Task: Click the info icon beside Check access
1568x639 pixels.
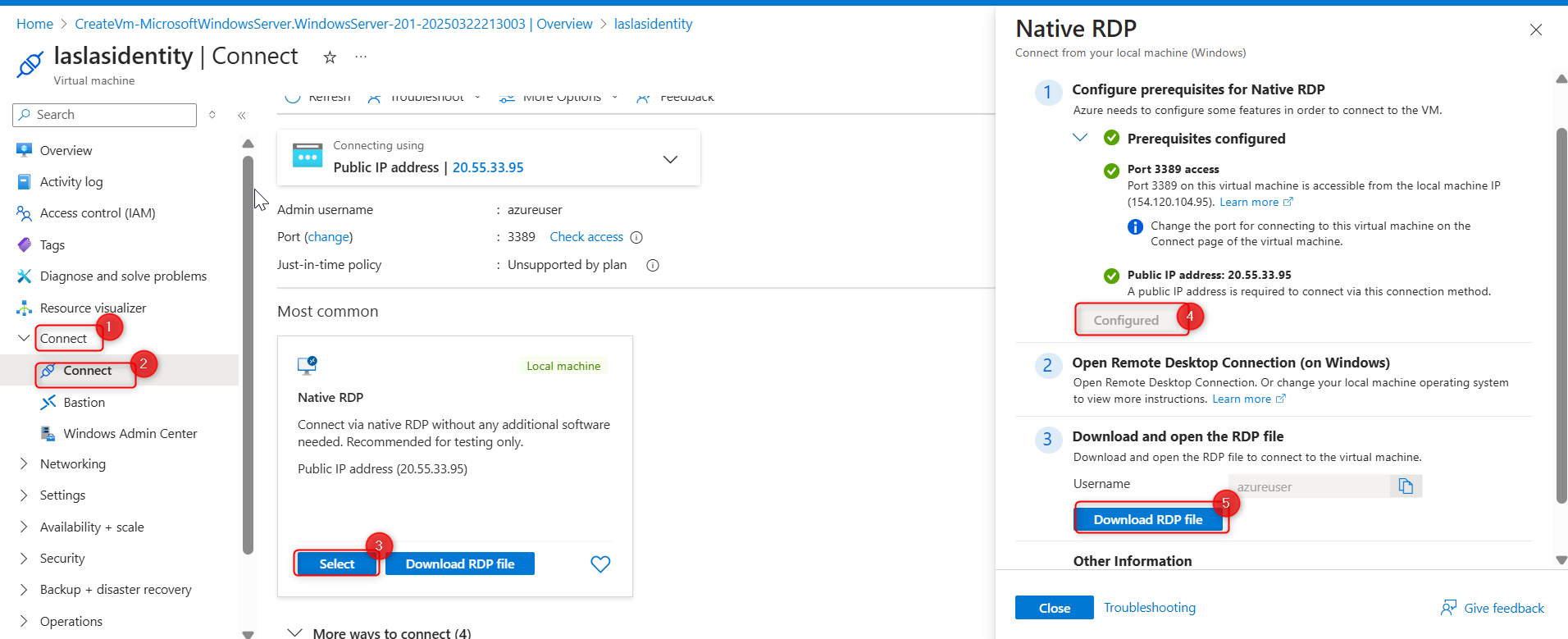Action: pos(636,237)
